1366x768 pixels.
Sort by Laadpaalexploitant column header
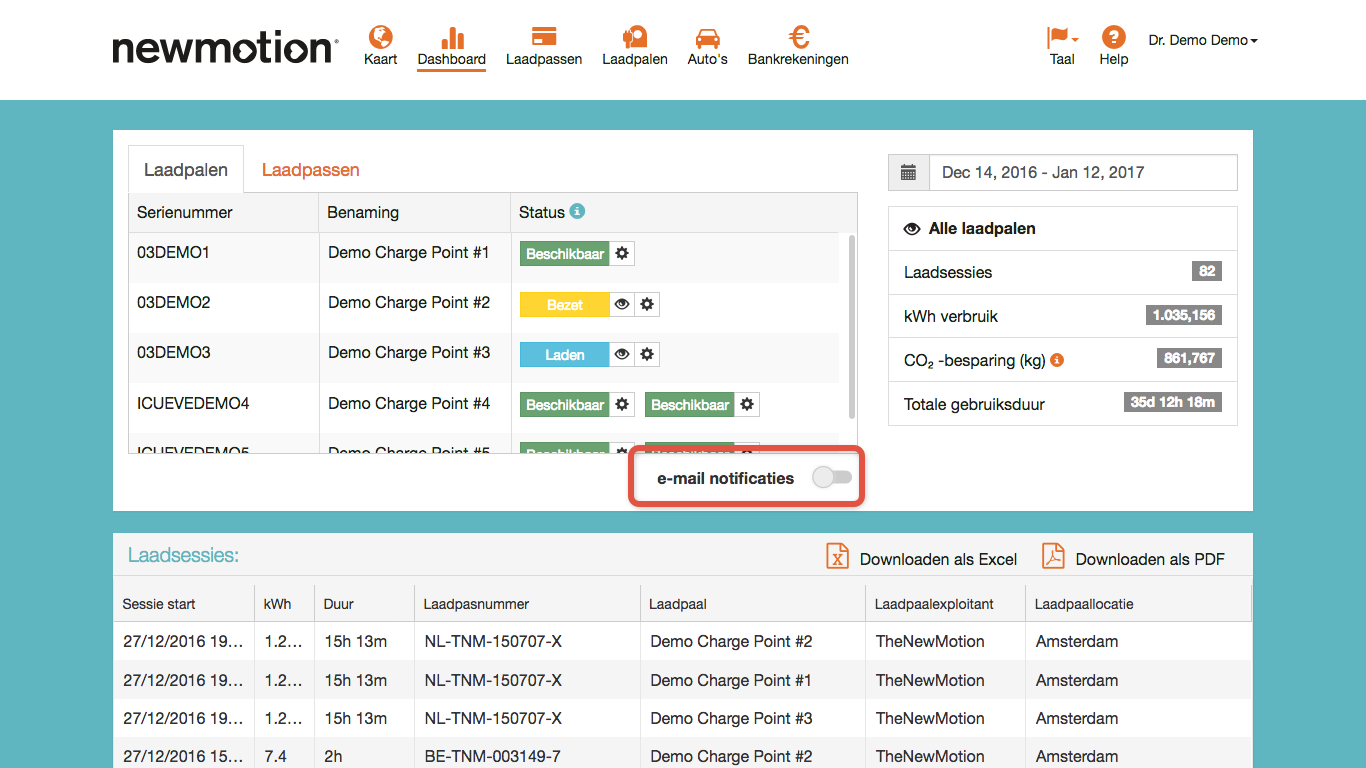pos(945,604)
